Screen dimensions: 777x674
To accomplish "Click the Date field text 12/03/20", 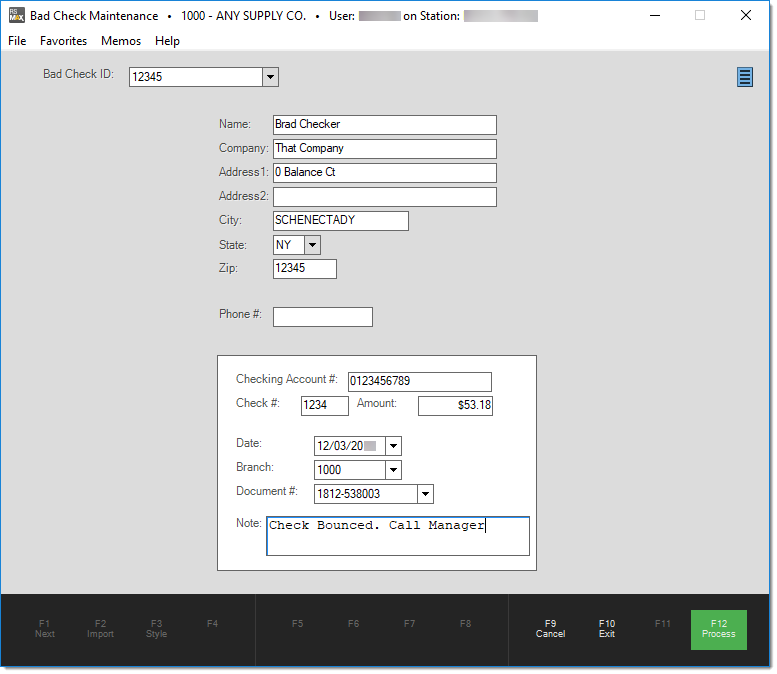I will pos(350,447).
